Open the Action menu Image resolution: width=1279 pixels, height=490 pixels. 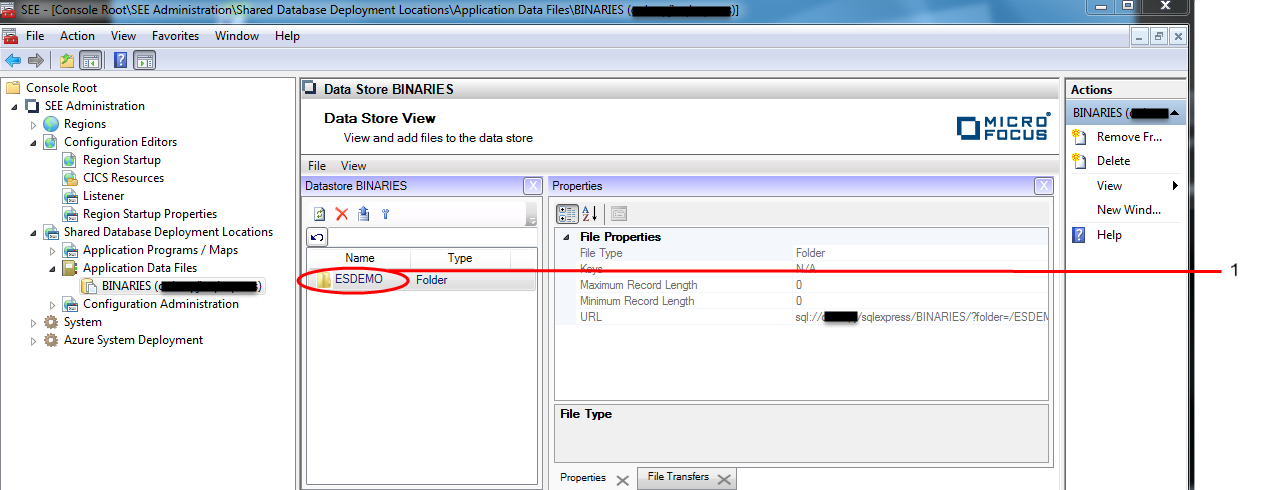click(x=77, y=36)
